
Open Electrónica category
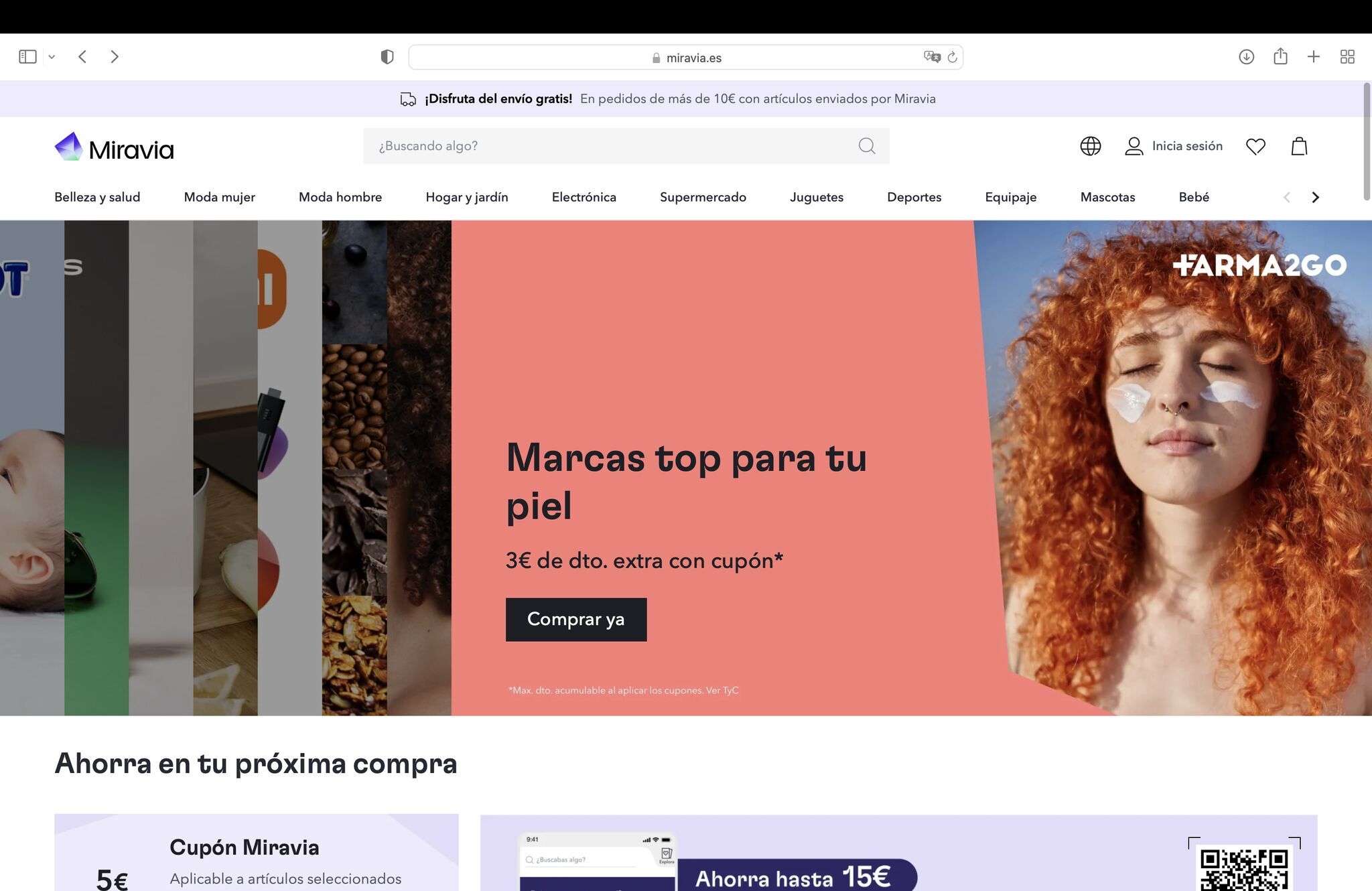pos(584,197)
